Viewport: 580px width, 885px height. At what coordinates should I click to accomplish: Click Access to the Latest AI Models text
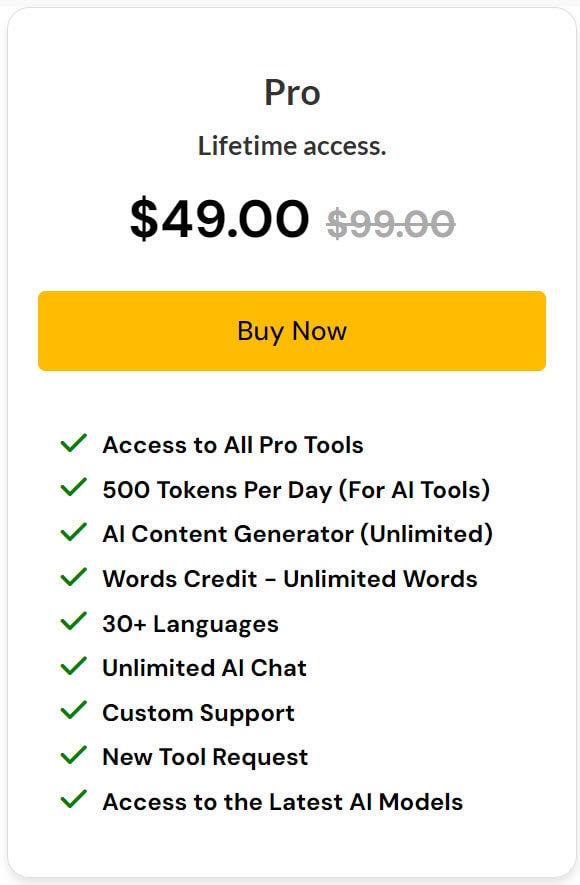coord(283,801)
